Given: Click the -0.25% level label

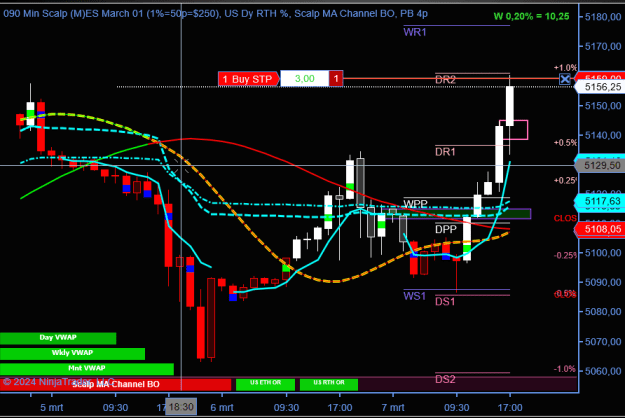Looking at the screenshot, I should pos(565,255).
